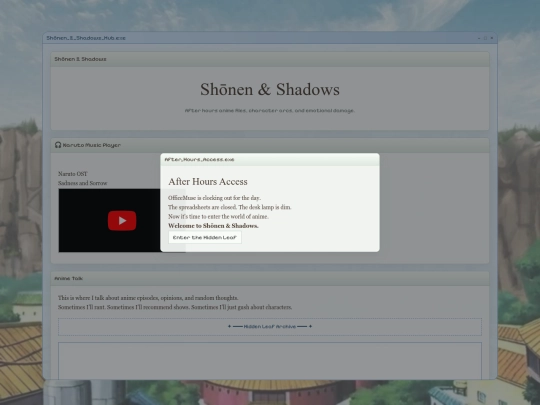Click the After hours anime files subtitle
The width and height of the screenshot is (540, 405).
(x=270, y=111)
